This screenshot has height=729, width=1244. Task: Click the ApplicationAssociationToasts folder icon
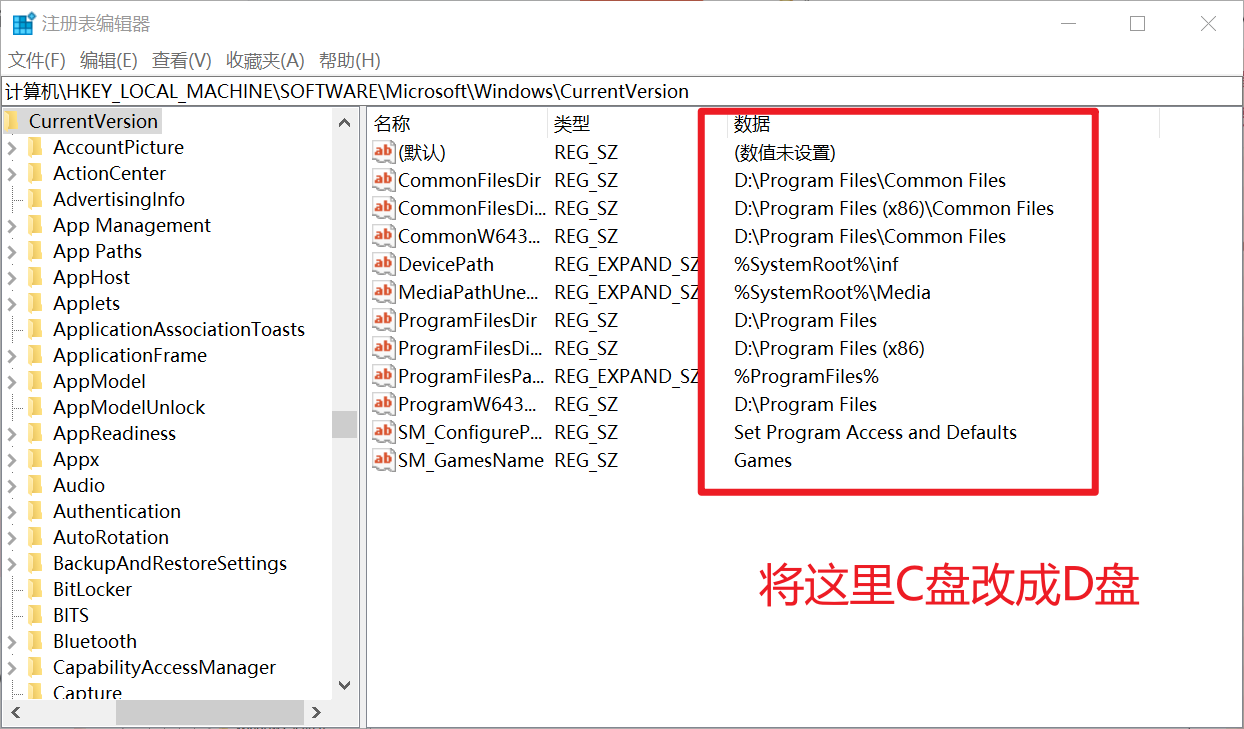click(x=36, y=329)
